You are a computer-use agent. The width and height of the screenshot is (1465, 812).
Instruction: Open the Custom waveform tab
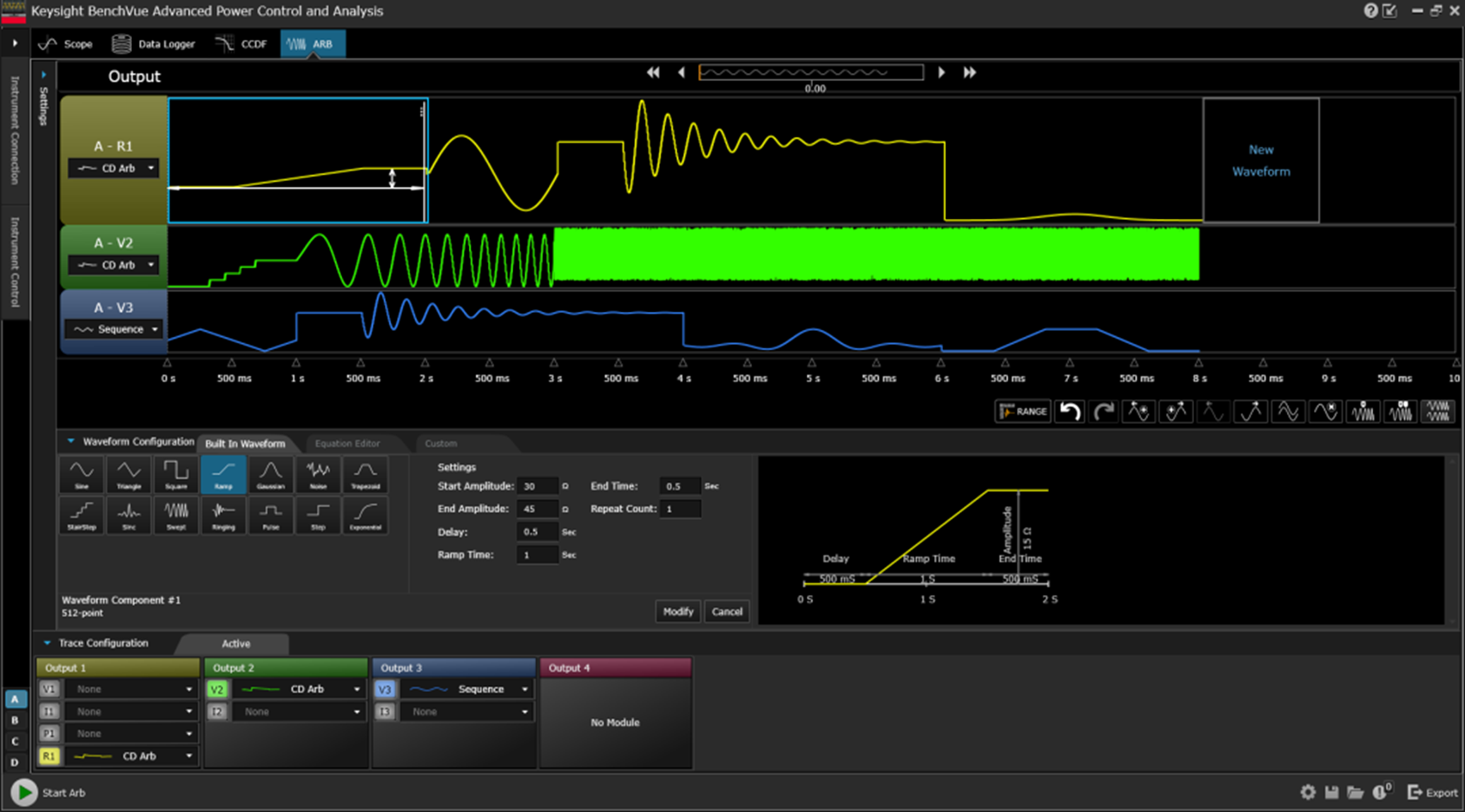click(440, 443)
